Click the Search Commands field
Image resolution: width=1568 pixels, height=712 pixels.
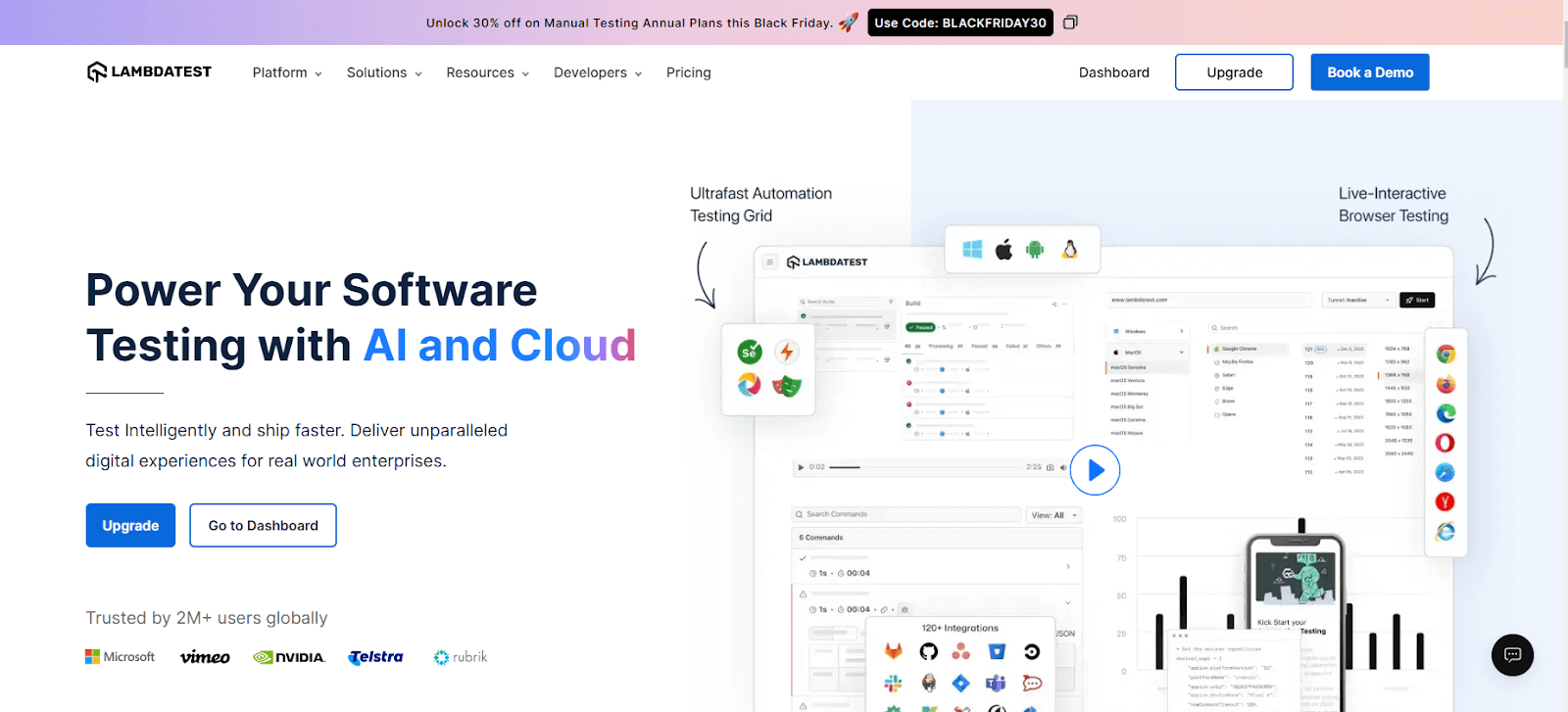pyautogui.click(x=906, y=514)
